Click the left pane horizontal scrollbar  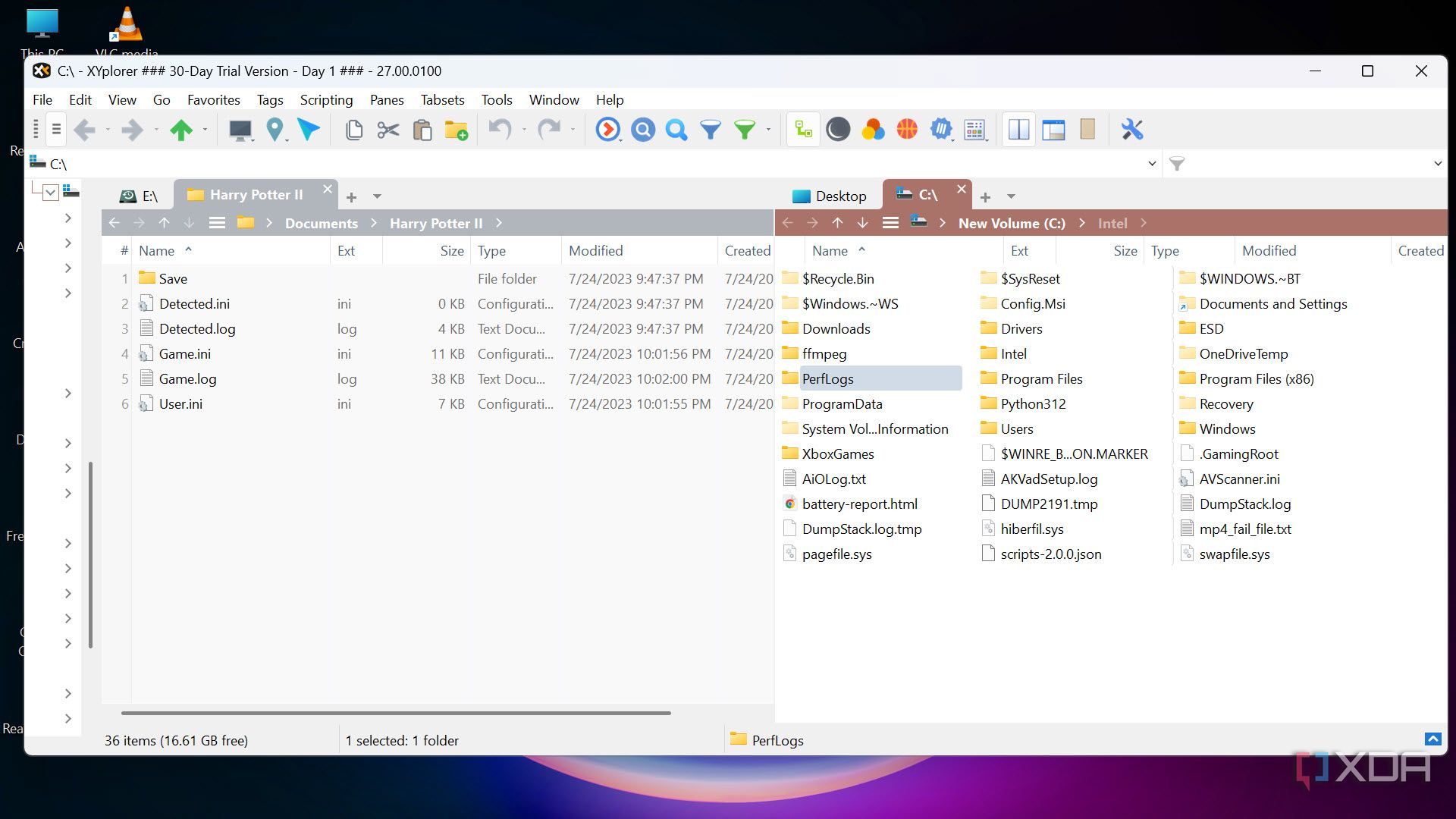coord(396,713)
